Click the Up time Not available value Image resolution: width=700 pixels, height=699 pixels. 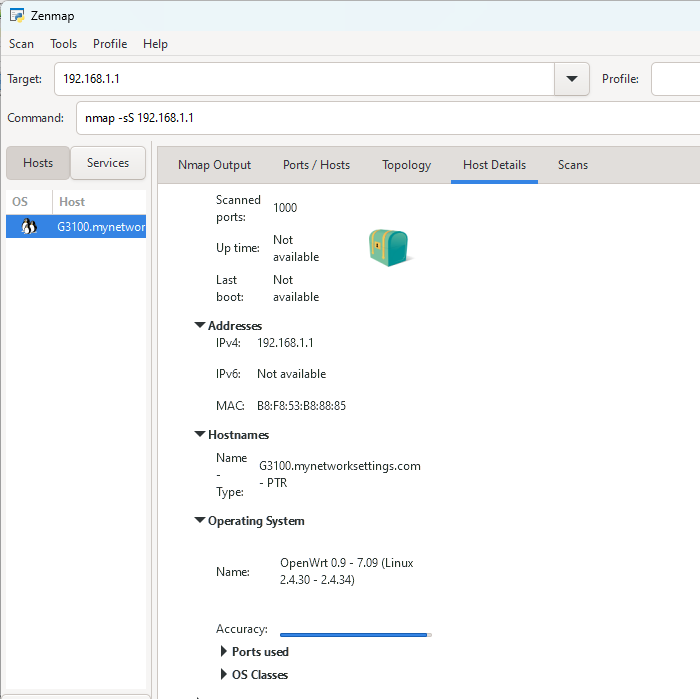[x=296, y=248]
